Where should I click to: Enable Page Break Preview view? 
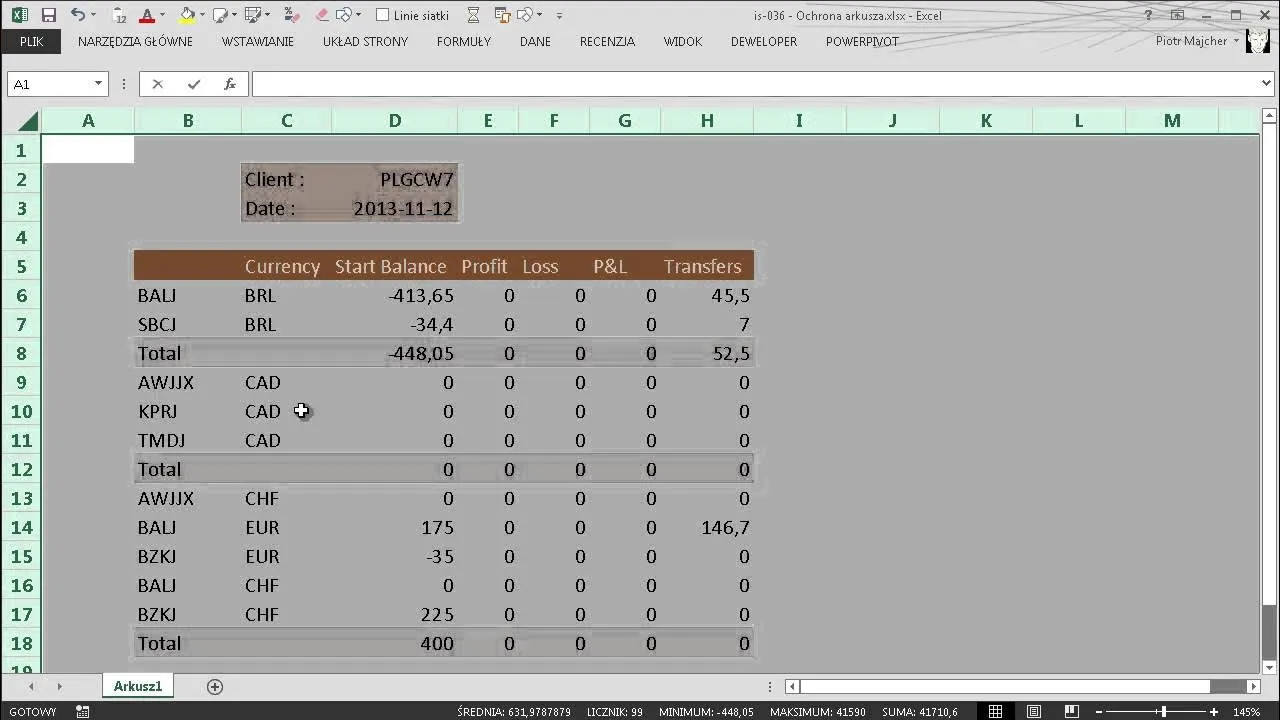tap(1073, 711)
